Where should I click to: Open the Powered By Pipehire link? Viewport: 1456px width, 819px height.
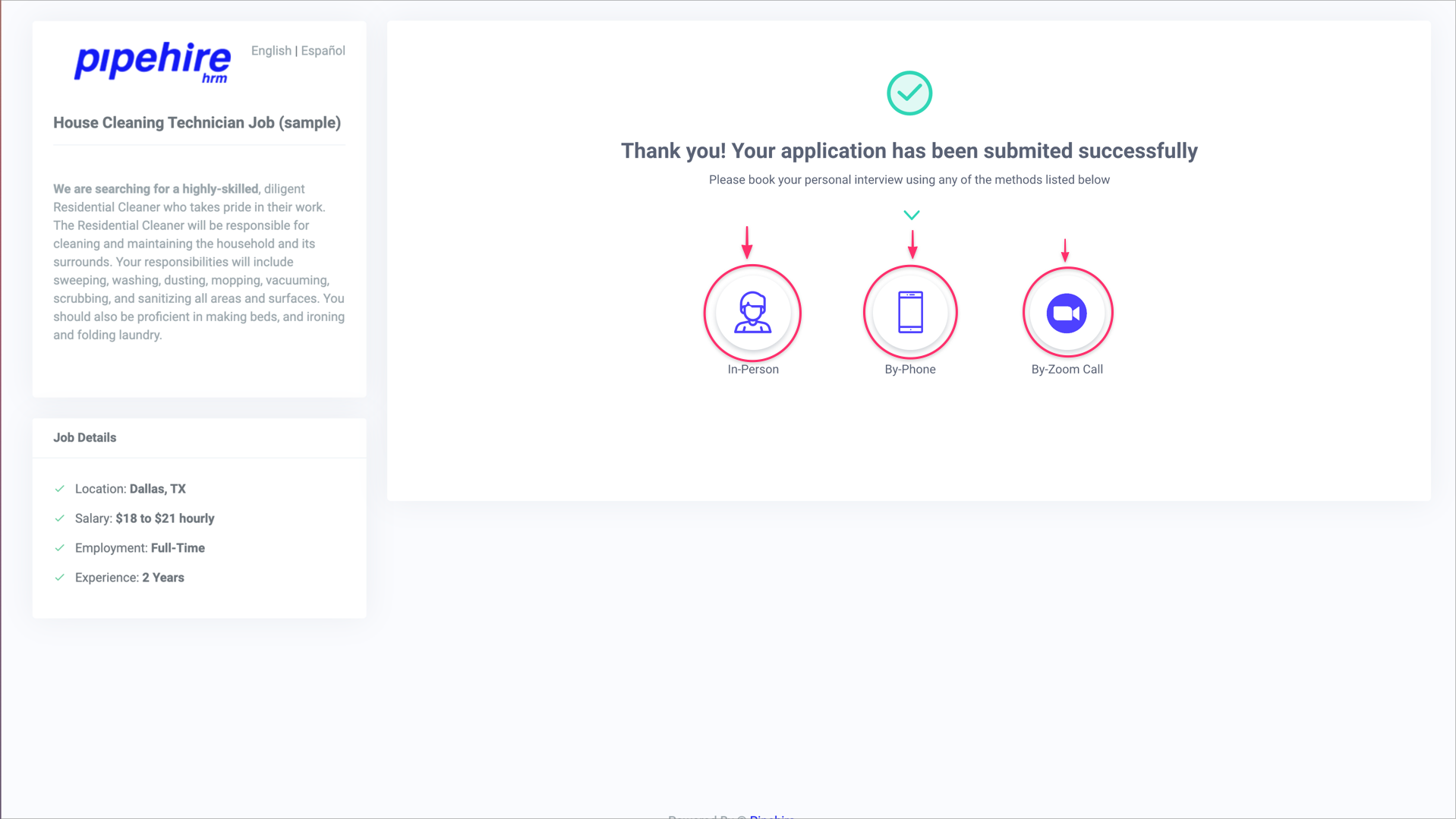pos(771,816)
